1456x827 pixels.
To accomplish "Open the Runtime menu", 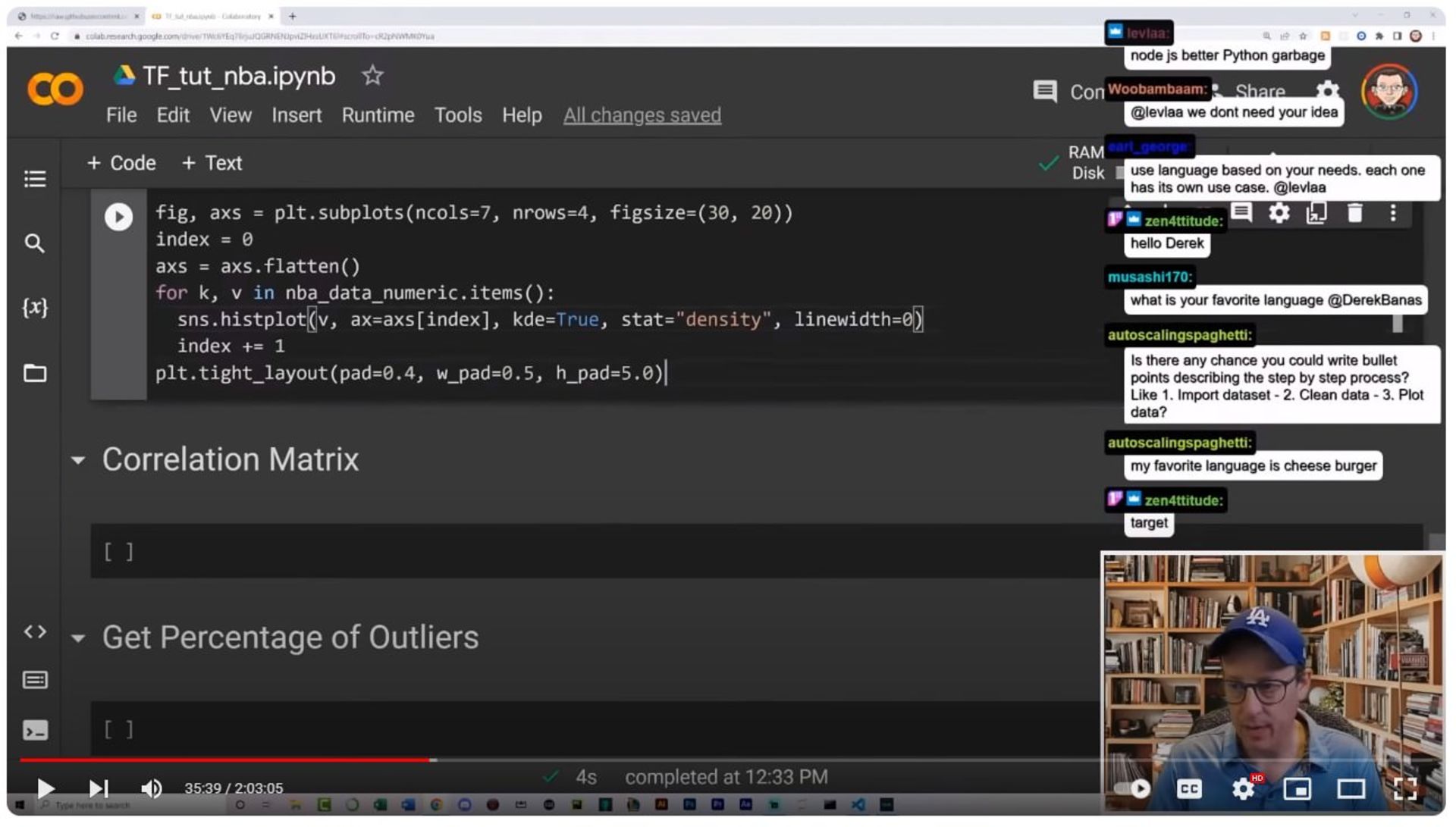I will (x=378, y=115).
